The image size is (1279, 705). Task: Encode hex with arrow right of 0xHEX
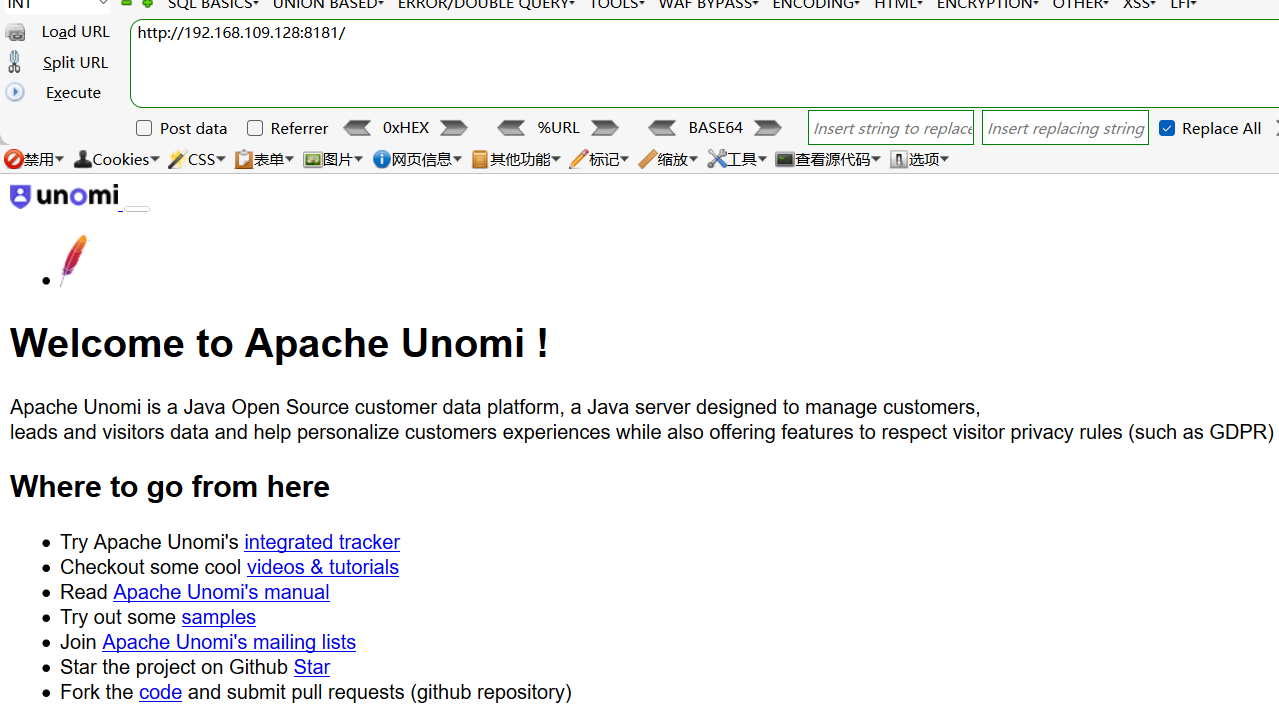(454, 128)
